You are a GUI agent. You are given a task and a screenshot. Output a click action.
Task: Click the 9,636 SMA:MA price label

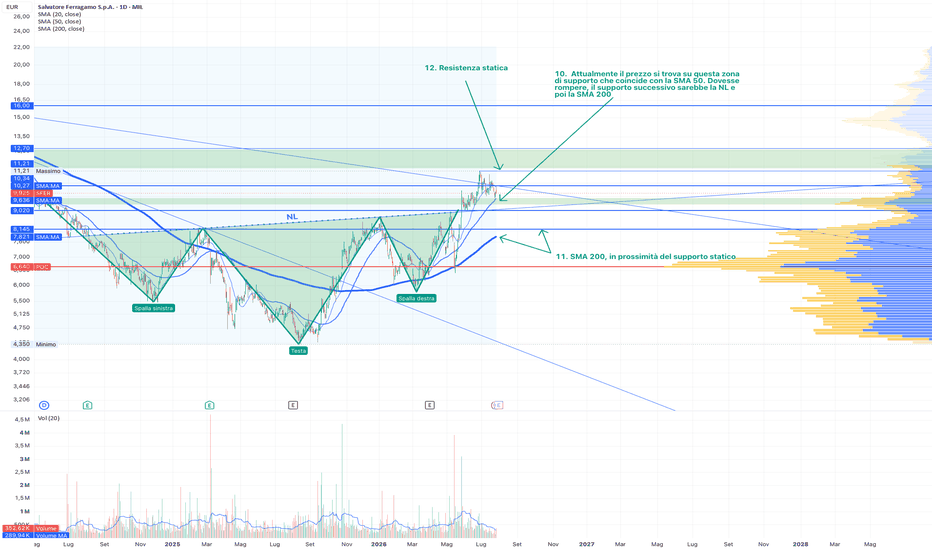coord(36,200)
